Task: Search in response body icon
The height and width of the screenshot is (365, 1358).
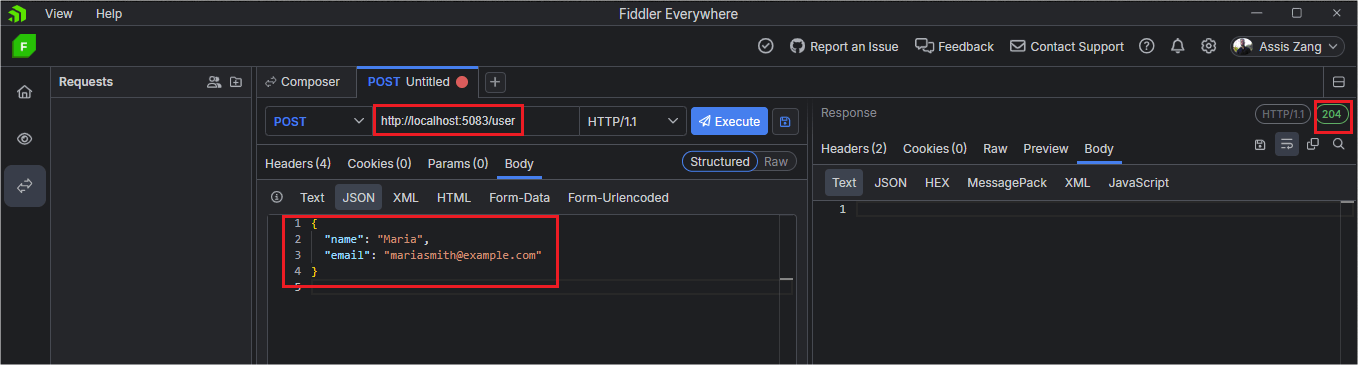Action: click(x=1338, y=144)
